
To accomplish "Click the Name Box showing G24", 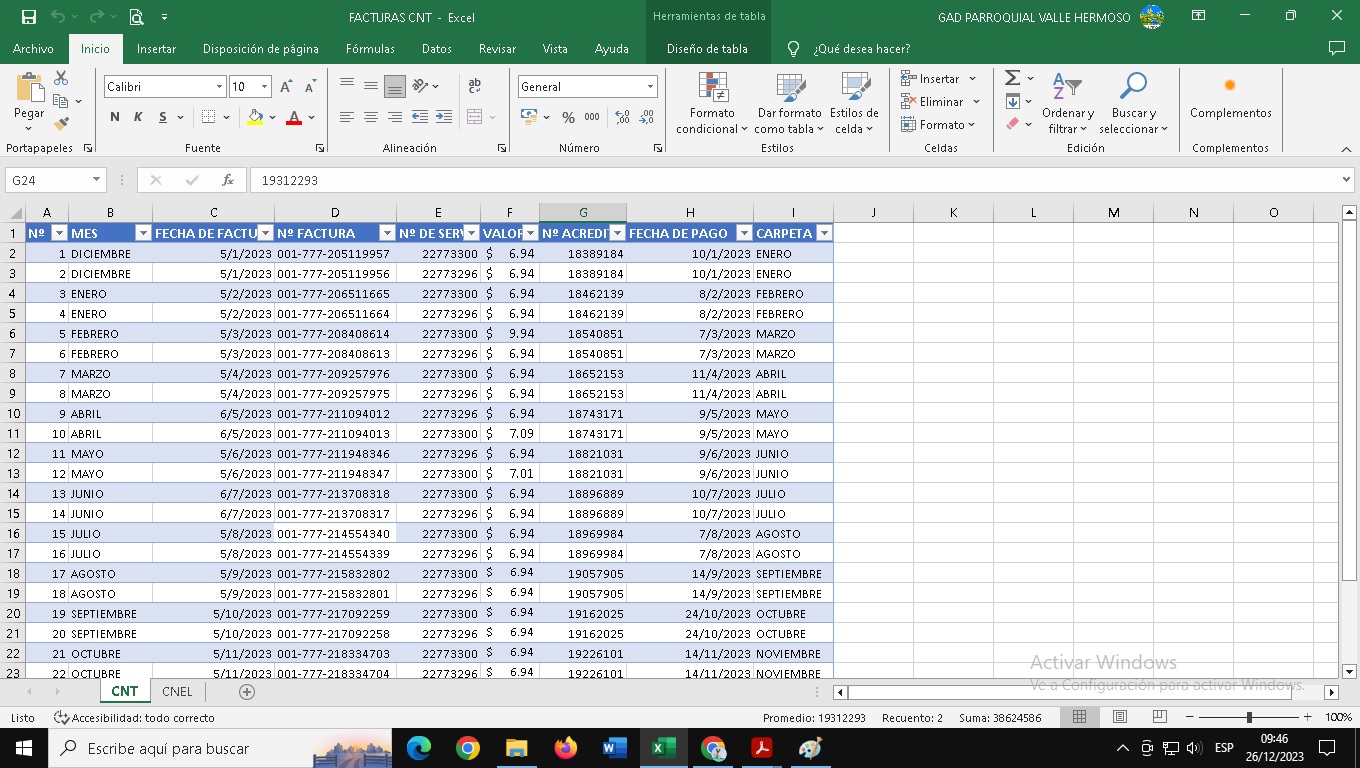I will [x=48, y=180].
